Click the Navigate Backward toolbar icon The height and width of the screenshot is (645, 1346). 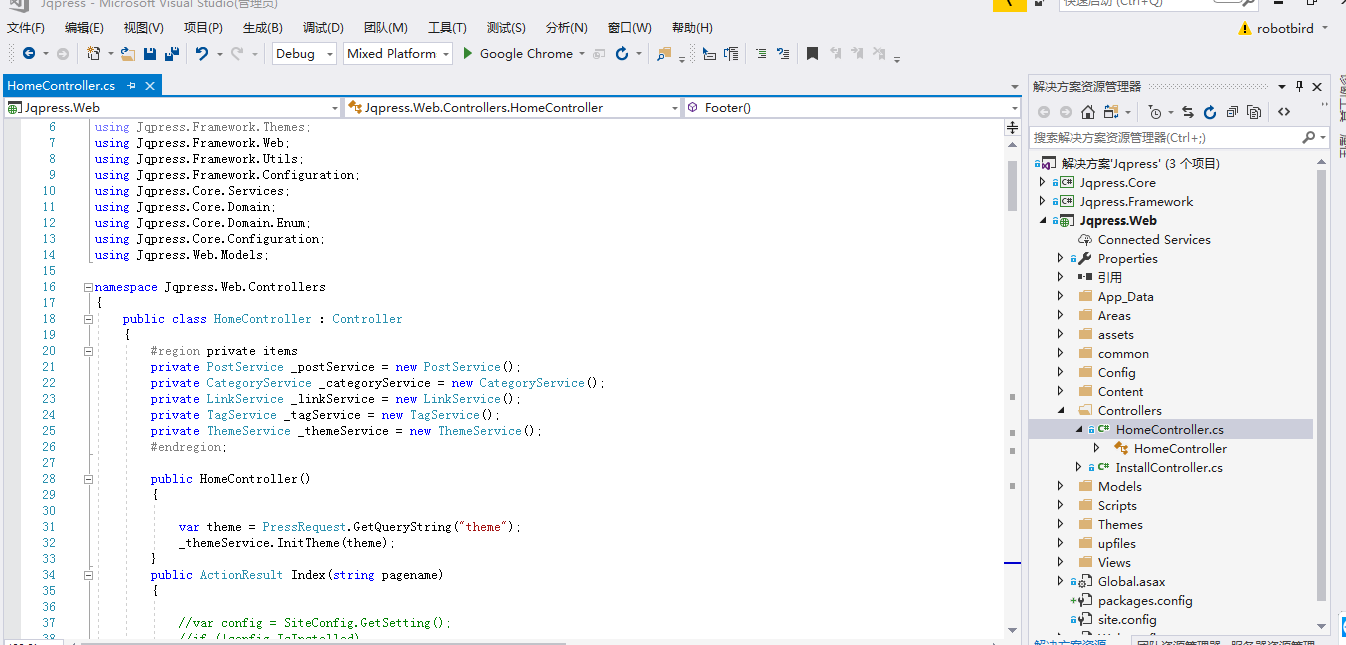tap(28, 54)
